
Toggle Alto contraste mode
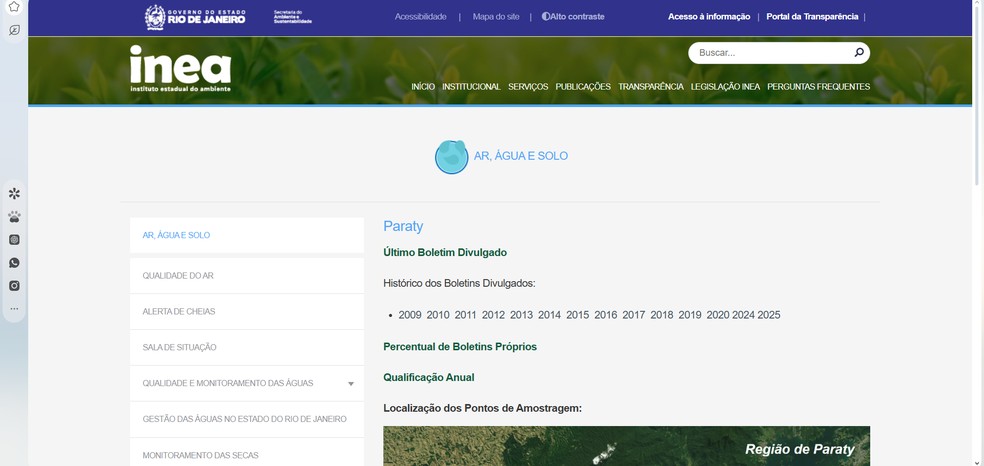point(573,17)
